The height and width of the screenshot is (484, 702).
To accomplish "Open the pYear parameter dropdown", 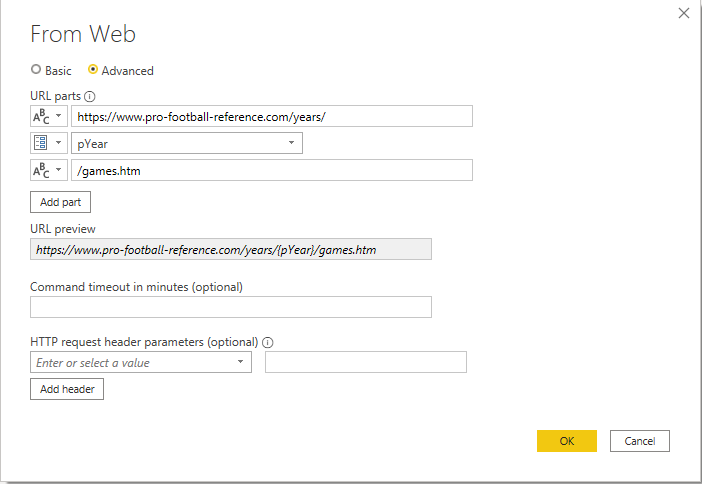I will (291, 143).
